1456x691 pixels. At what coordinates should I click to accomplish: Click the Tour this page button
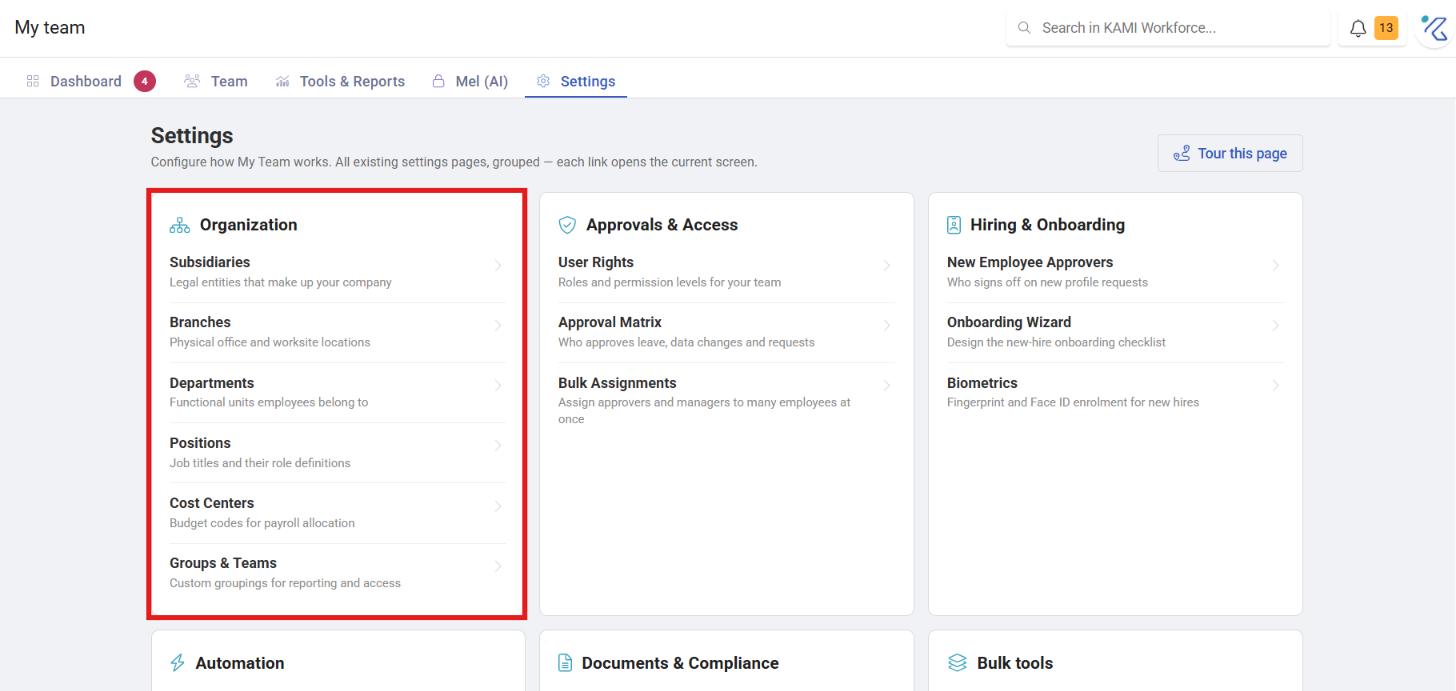pos(1230,153)
